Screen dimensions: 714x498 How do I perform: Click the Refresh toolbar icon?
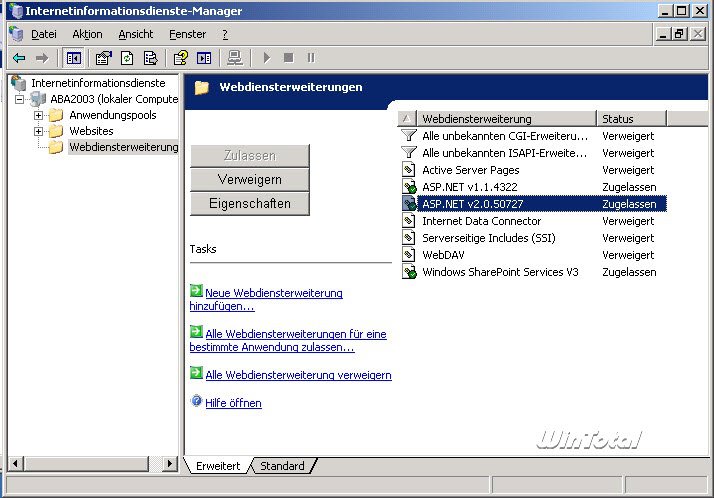tap(127, 58)
